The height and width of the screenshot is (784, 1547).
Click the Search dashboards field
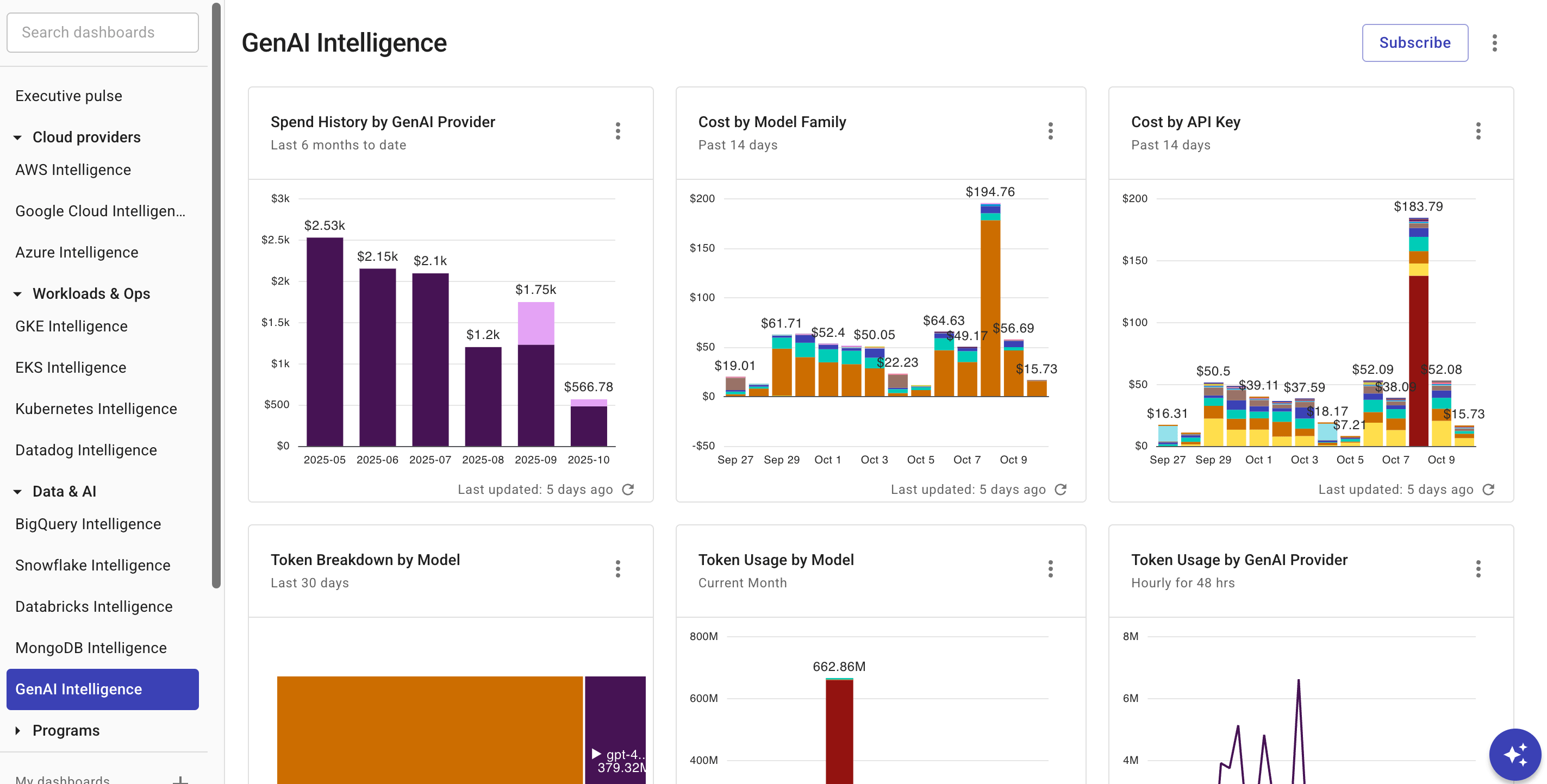point(102,32)
